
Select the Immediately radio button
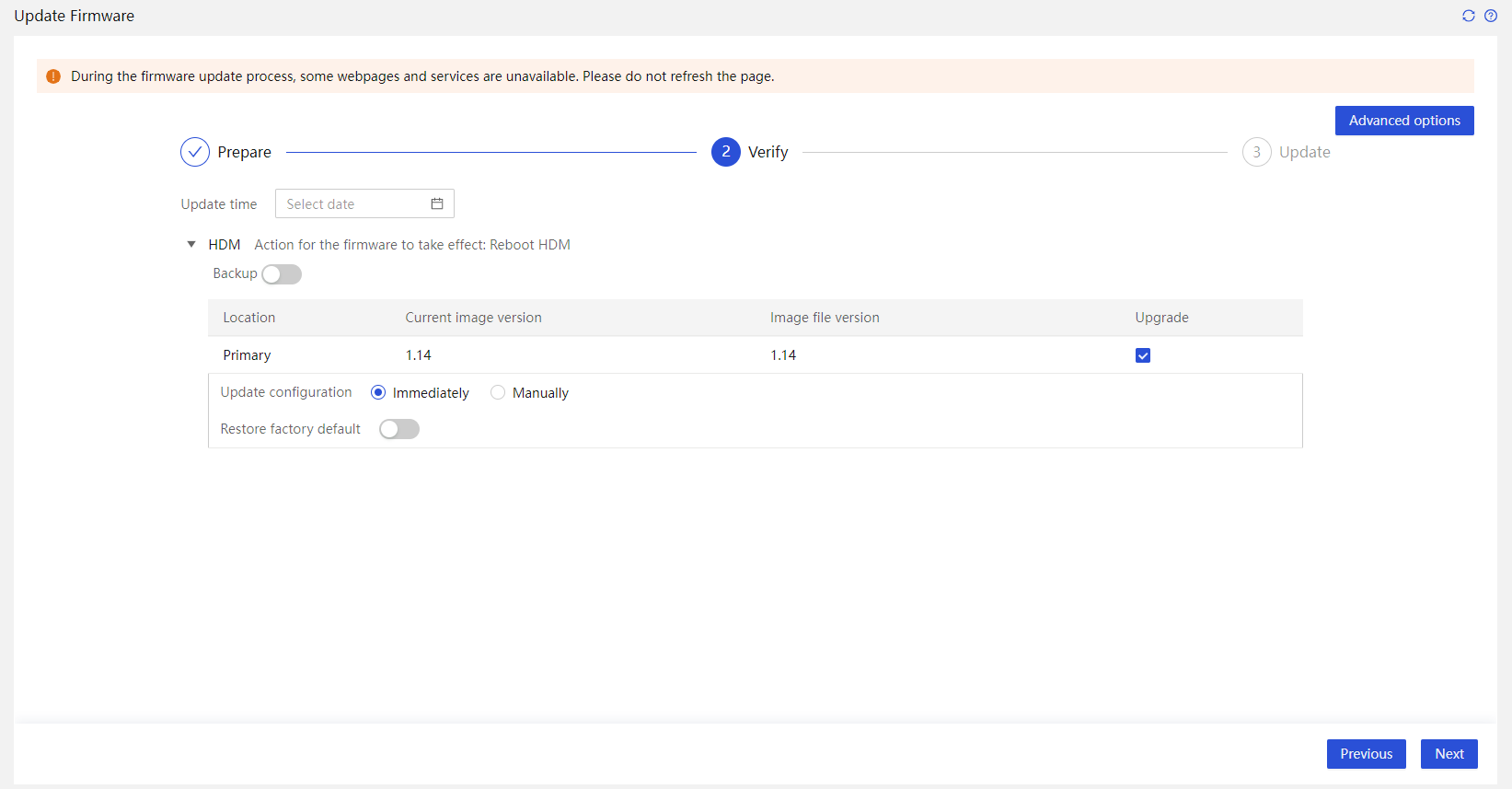(x=378, y=392)
